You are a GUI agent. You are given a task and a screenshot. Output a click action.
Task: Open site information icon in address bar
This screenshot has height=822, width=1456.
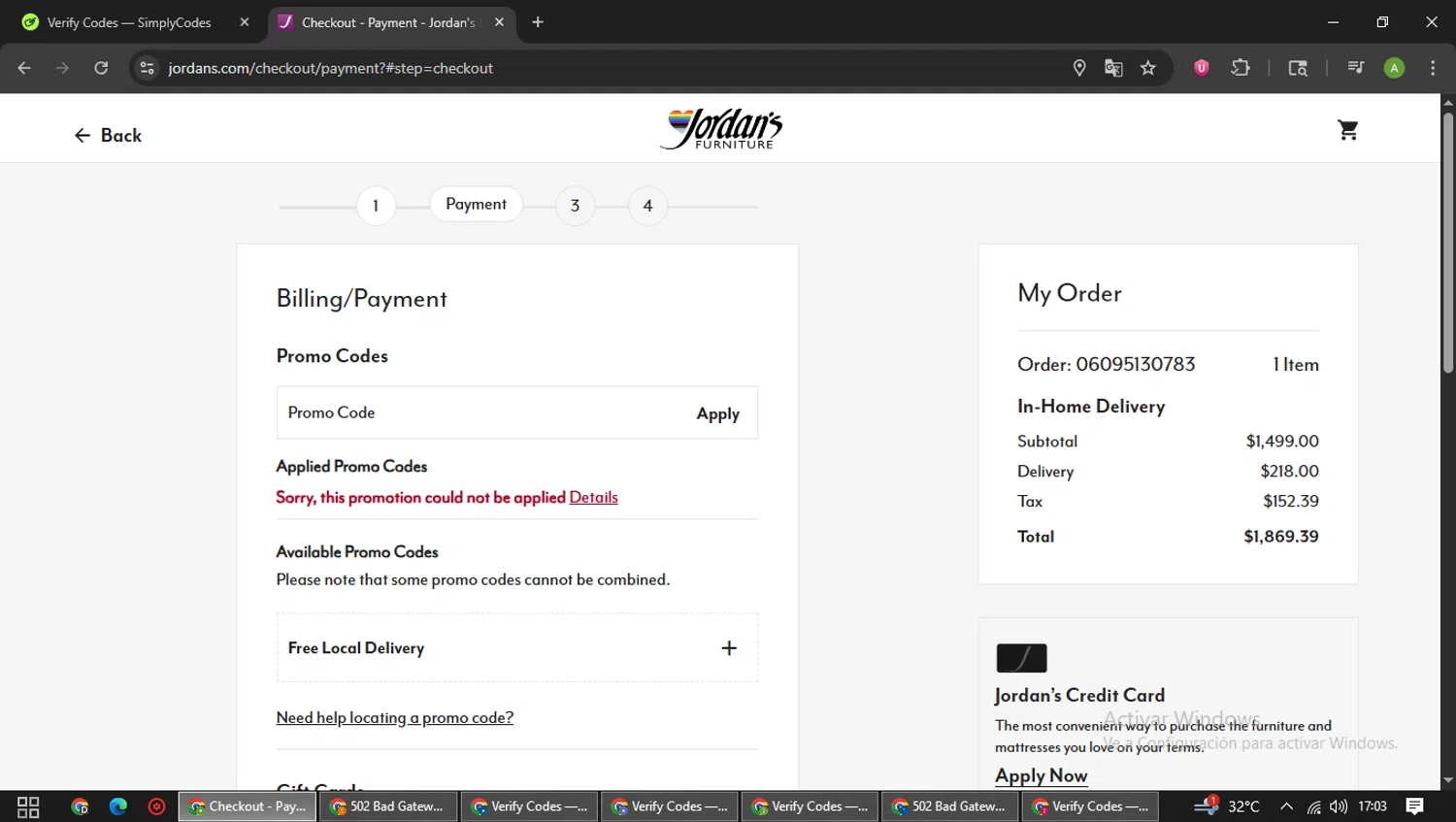point(148,68)
